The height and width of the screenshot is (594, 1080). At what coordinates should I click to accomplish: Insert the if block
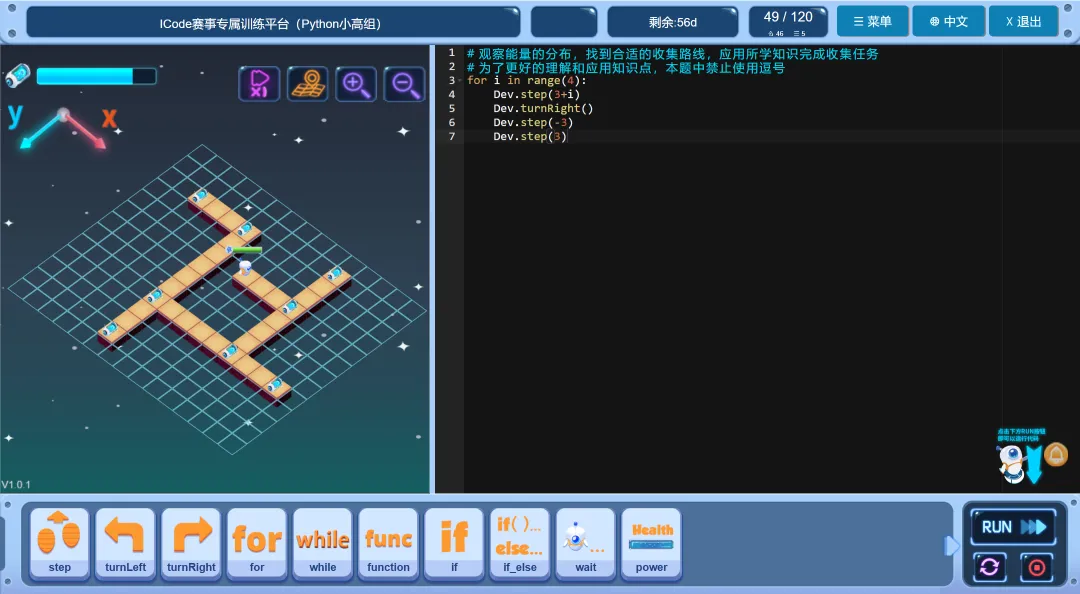click(454, 544)
